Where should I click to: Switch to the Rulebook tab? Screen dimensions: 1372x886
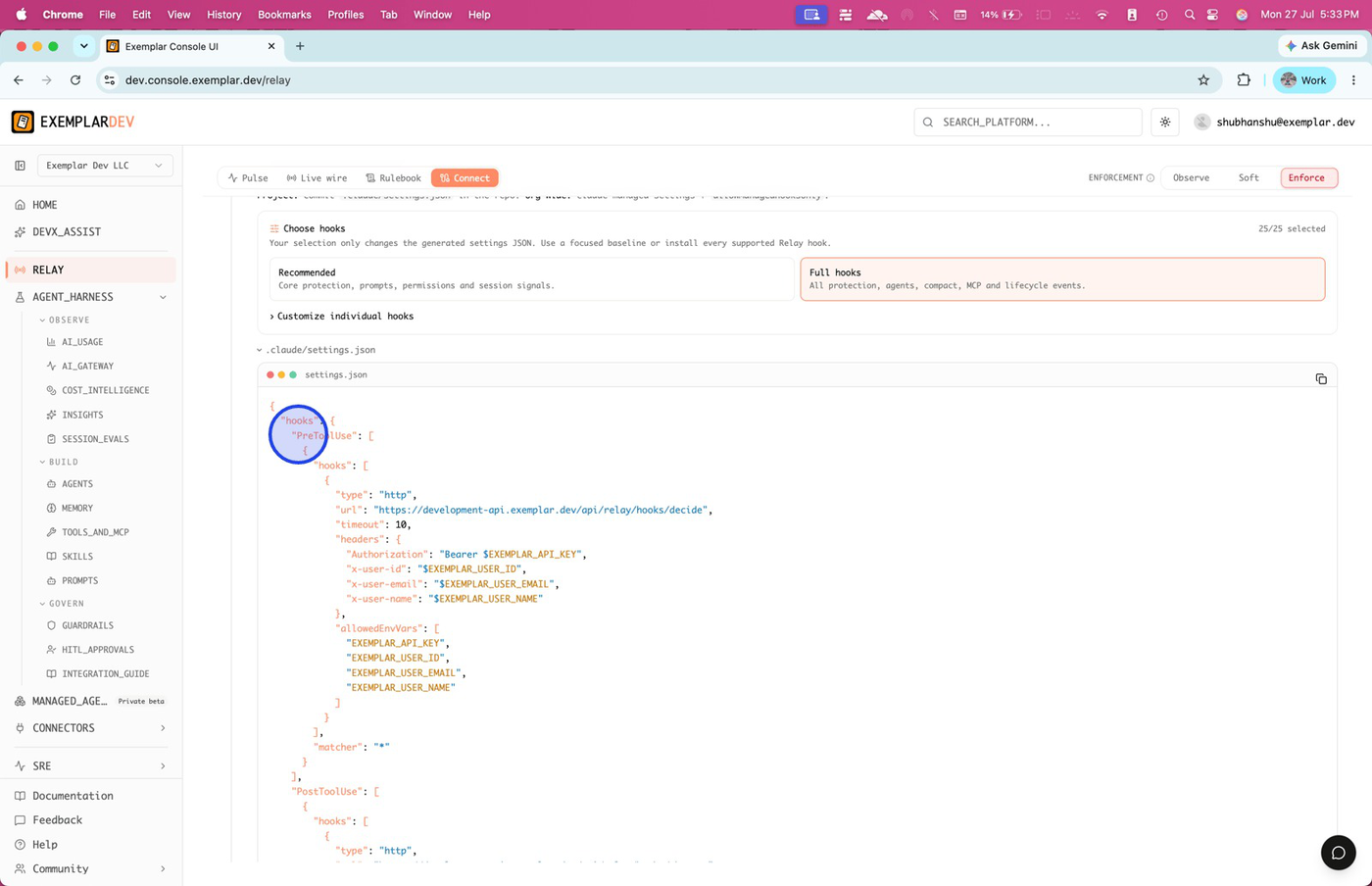pos(393,178)
